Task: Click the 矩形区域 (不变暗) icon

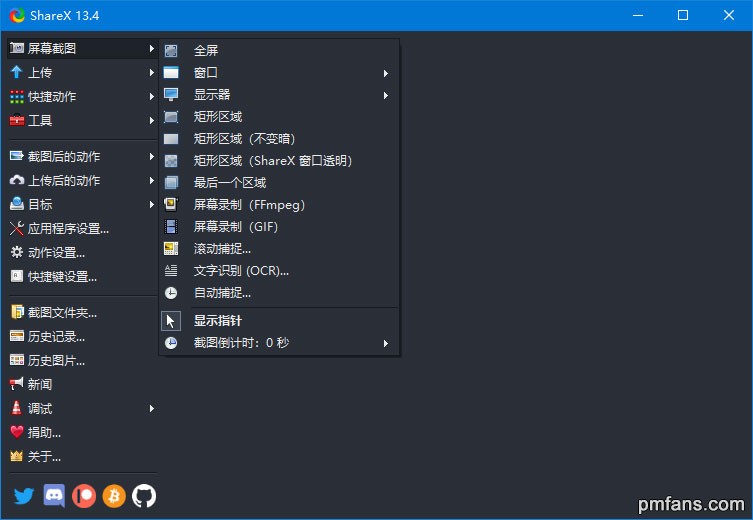Action: [171, 139]
